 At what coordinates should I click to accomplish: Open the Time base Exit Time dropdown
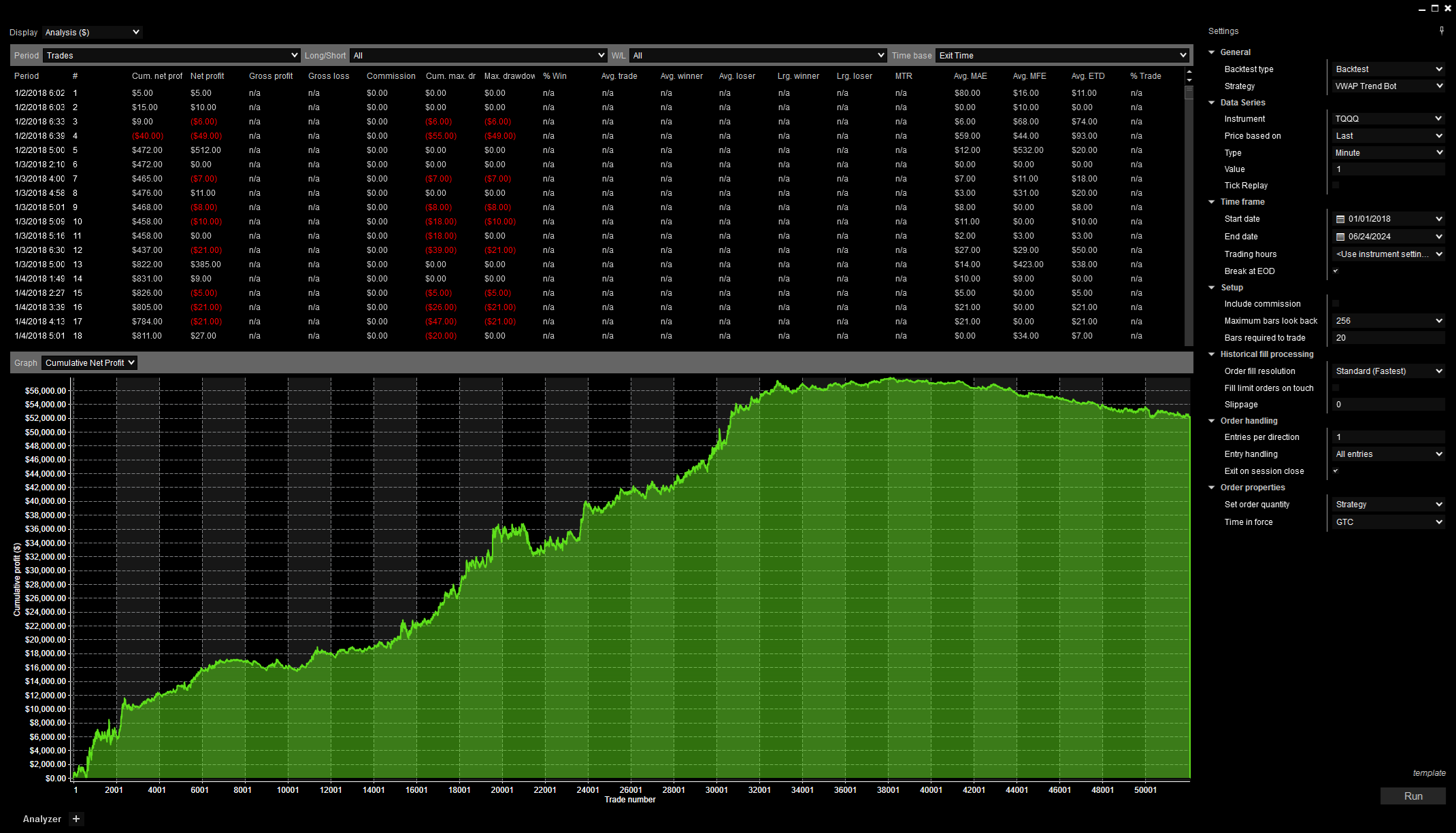pyautogui.click(x=1062, y=55)
